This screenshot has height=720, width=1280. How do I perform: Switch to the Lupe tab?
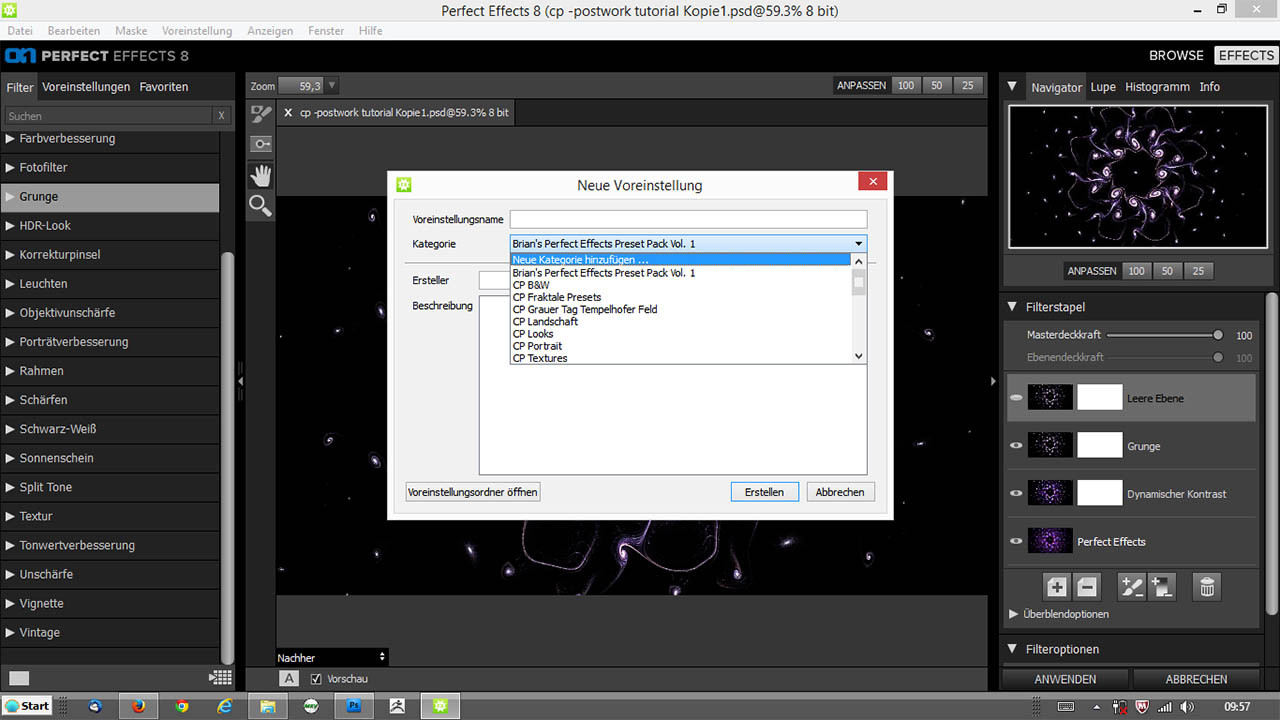point(1103,87)
